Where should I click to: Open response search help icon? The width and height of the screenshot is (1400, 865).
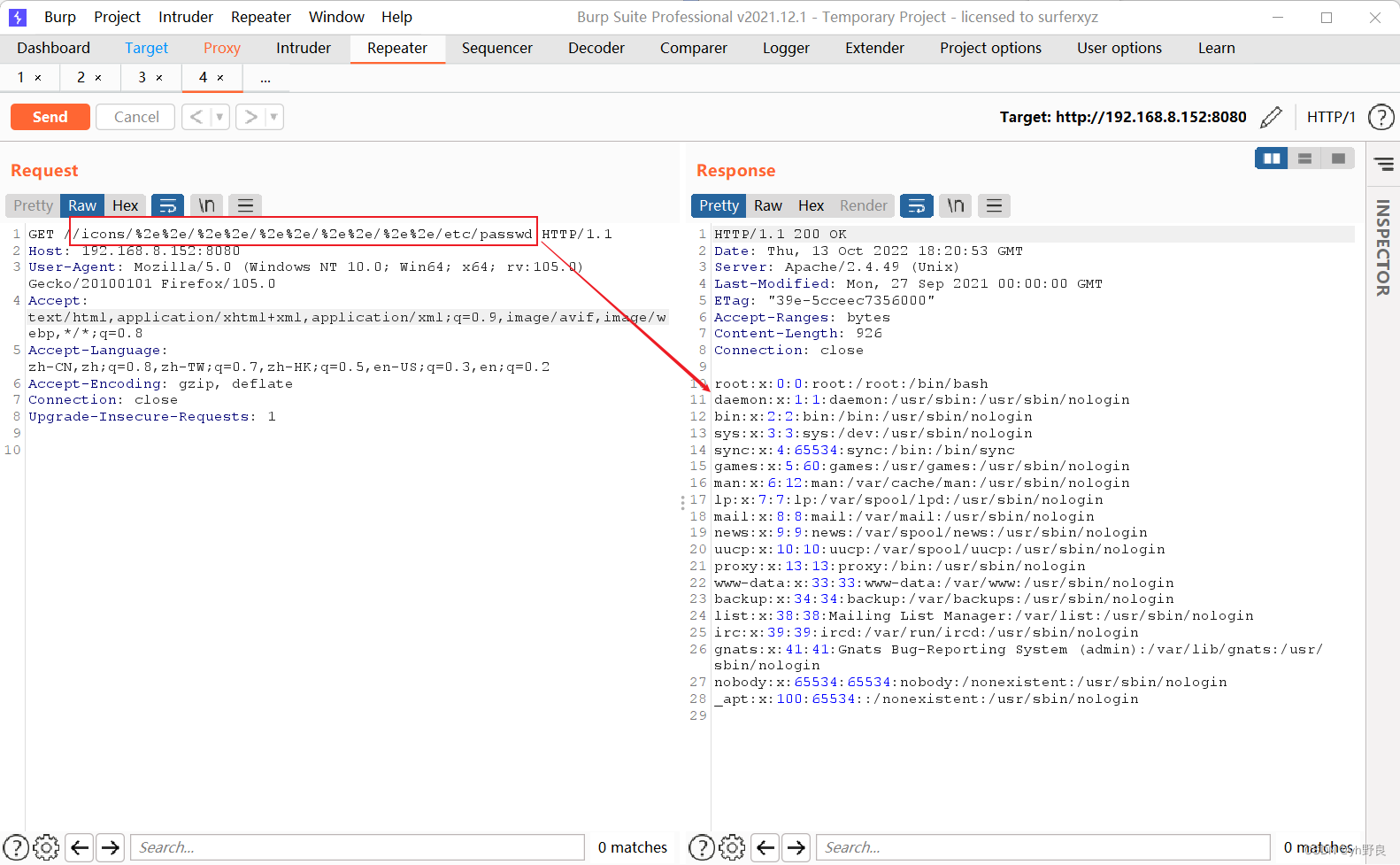[x=702, y=847]
